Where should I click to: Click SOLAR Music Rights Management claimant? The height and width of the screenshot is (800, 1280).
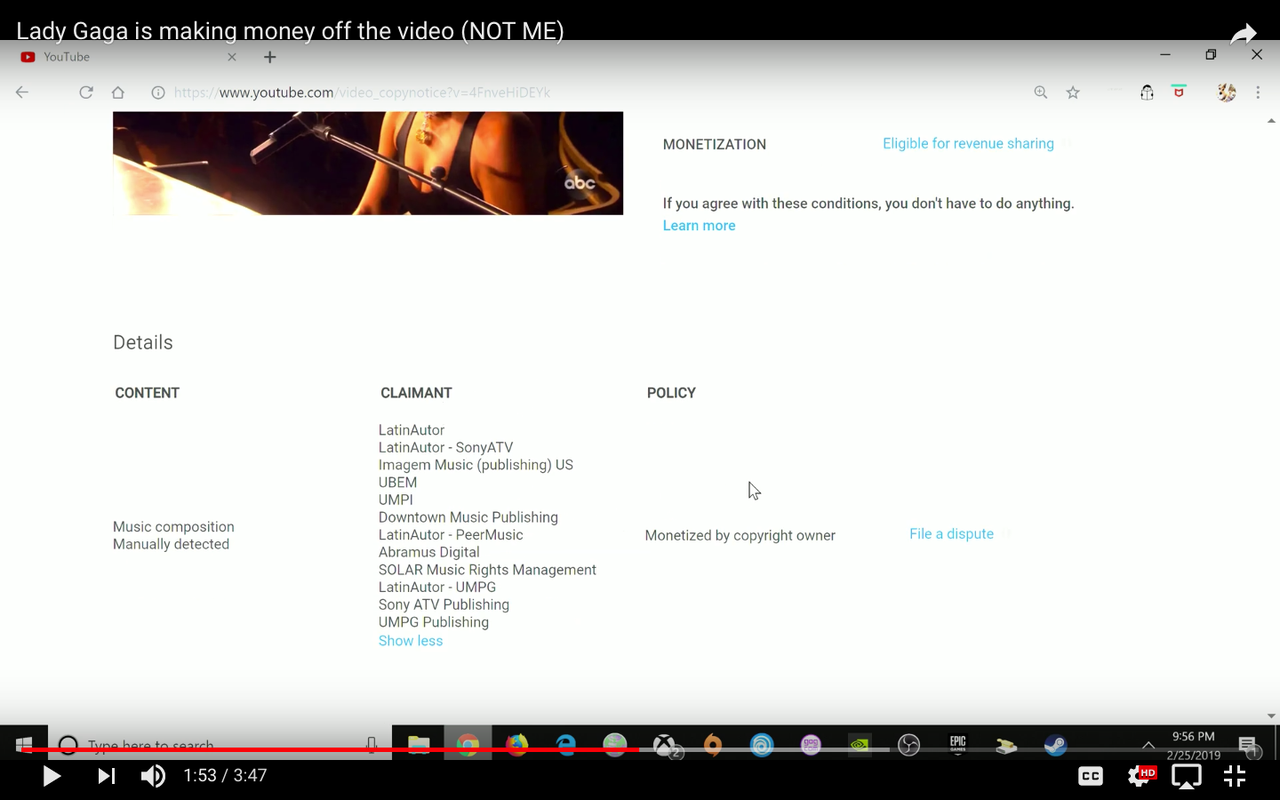487,570
